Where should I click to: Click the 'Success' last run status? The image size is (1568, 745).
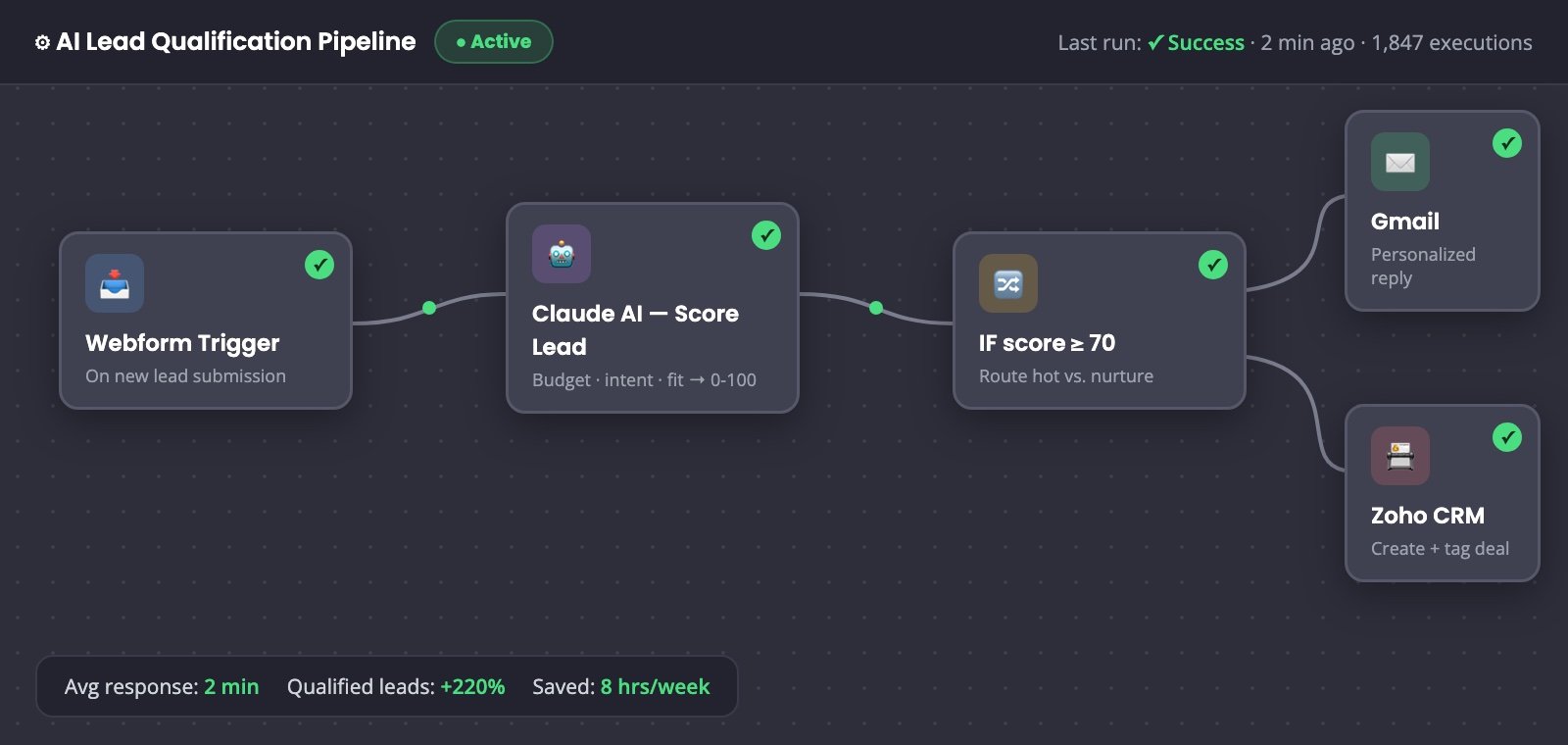tap(1196, 43)
